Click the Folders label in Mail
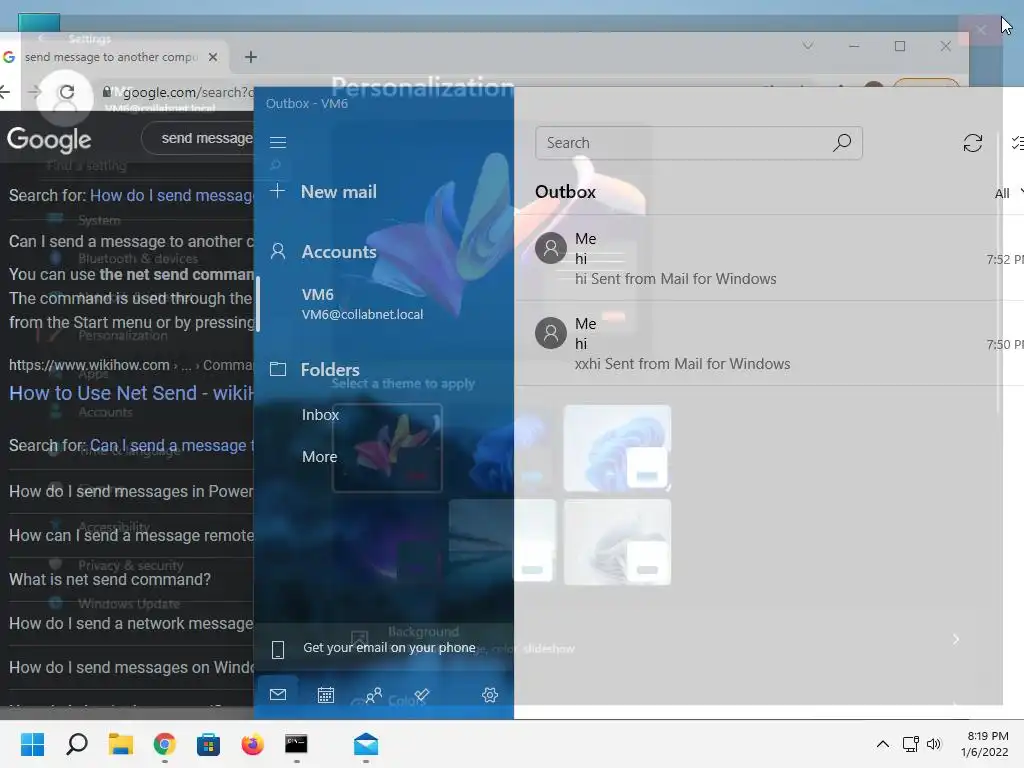This screenshot has width=1024, height=768. click(x=330, y=370)
